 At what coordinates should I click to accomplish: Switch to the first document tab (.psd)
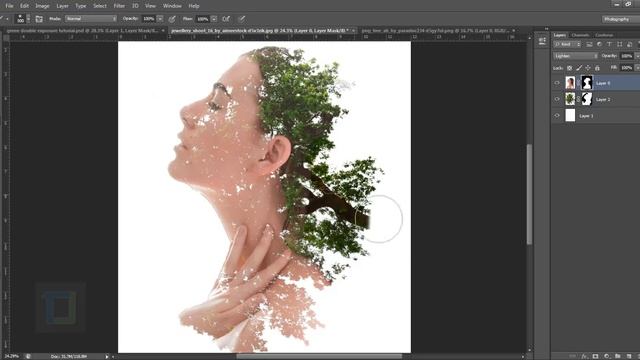tap(82, 31)
